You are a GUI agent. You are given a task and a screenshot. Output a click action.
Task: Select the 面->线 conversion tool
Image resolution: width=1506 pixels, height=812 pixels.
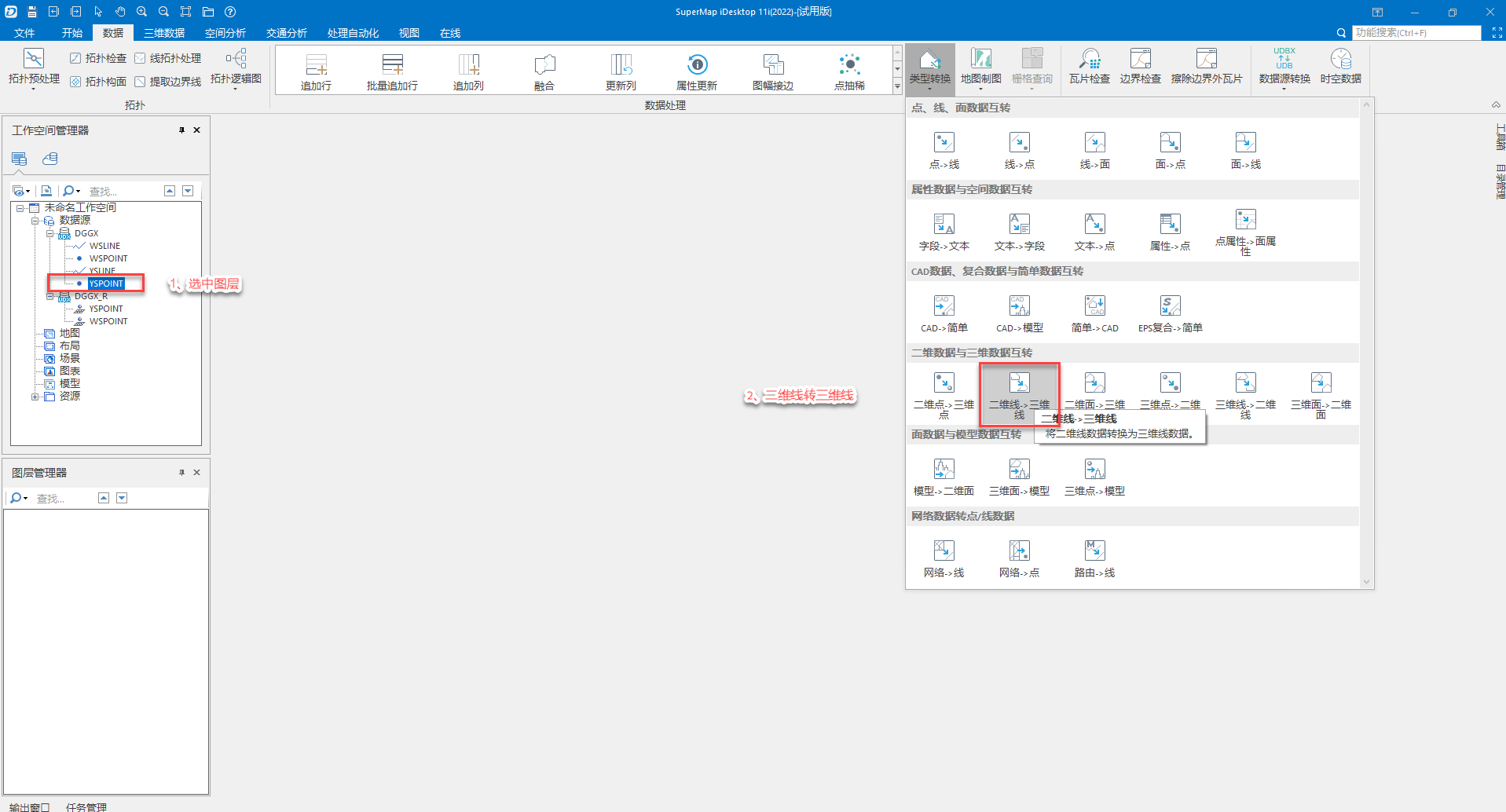pos(1245,143)
